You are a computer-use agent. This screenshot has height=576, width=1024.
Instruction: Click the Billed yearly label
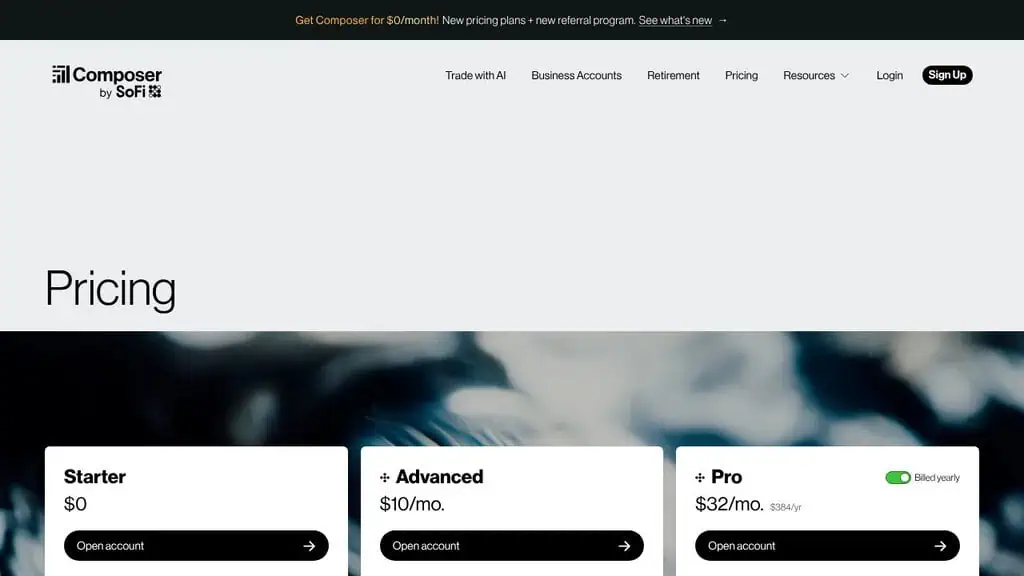click(x=937, y=477)
